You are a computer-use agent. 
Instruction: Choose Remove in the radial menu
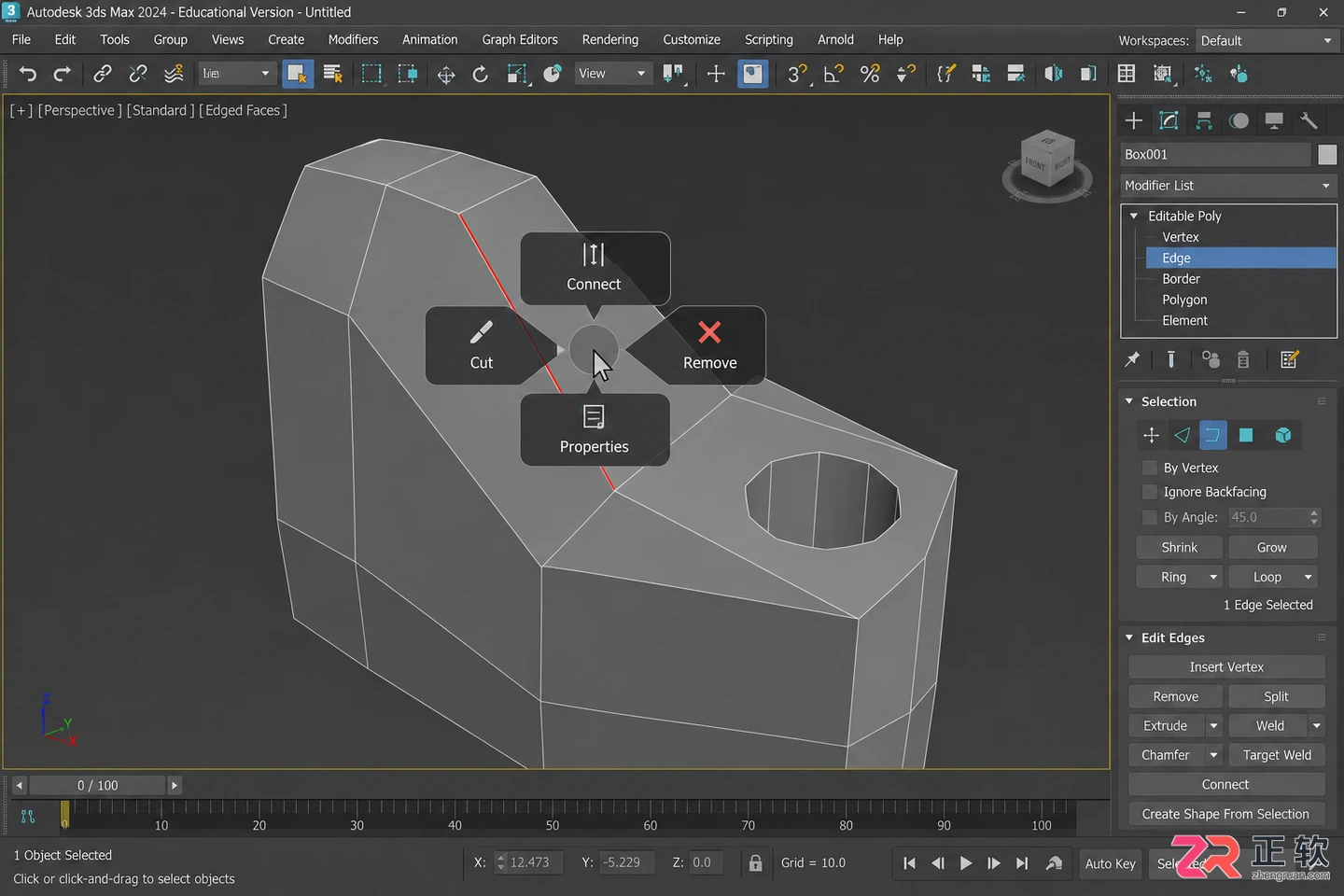[x=709, y=345]
